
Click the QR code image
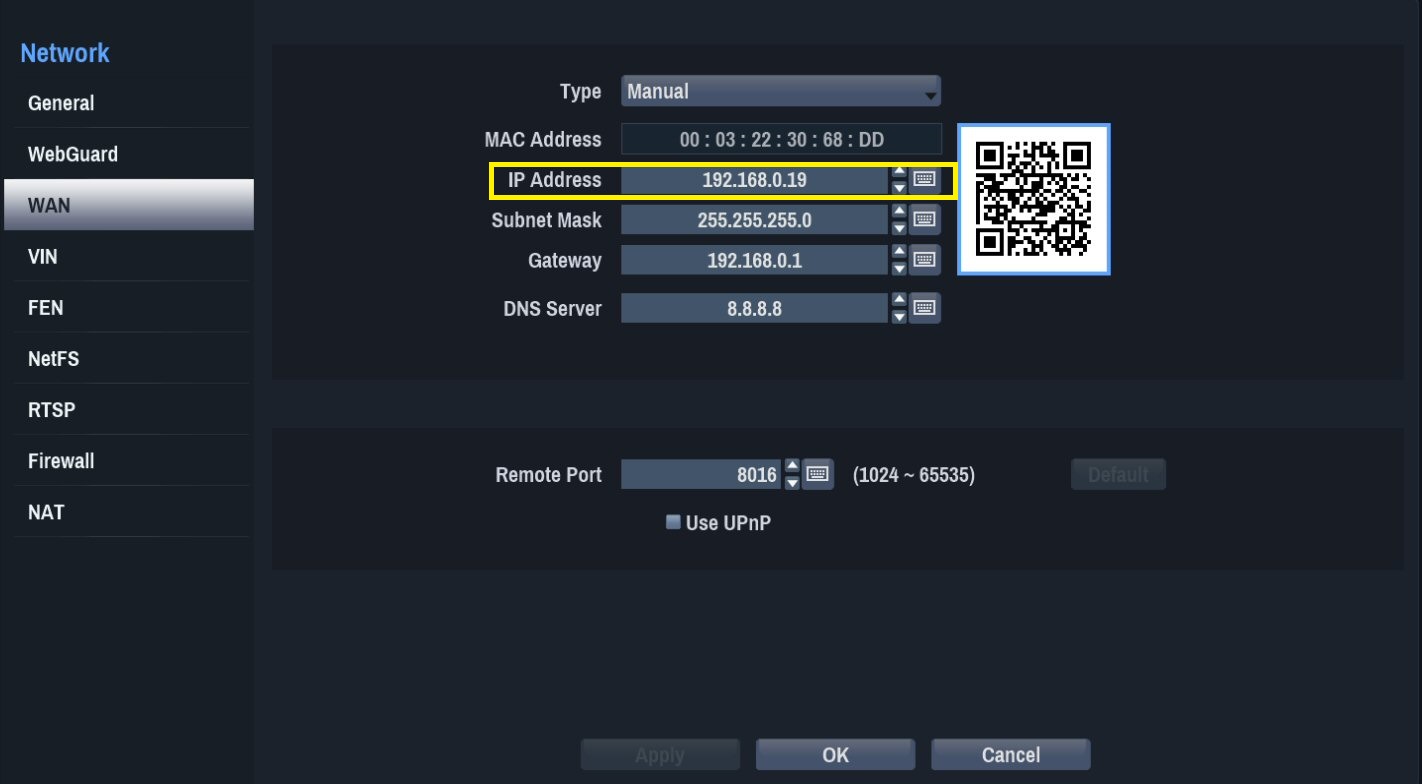pyautogui.click(x=1034, y=199)
